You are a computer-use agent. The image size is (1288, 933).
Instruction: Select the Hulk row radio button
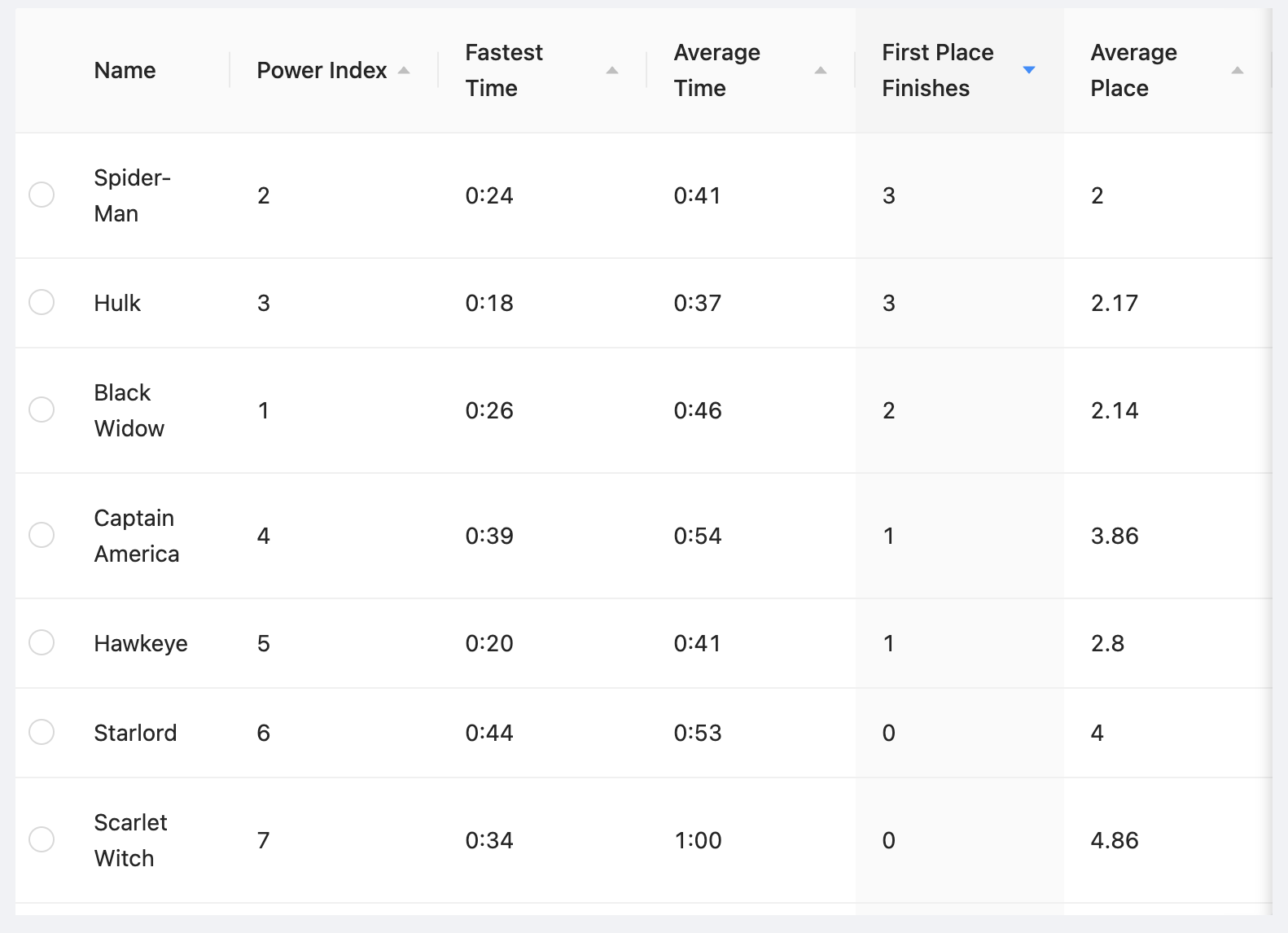pyautogui.click(x=42, y=302)
